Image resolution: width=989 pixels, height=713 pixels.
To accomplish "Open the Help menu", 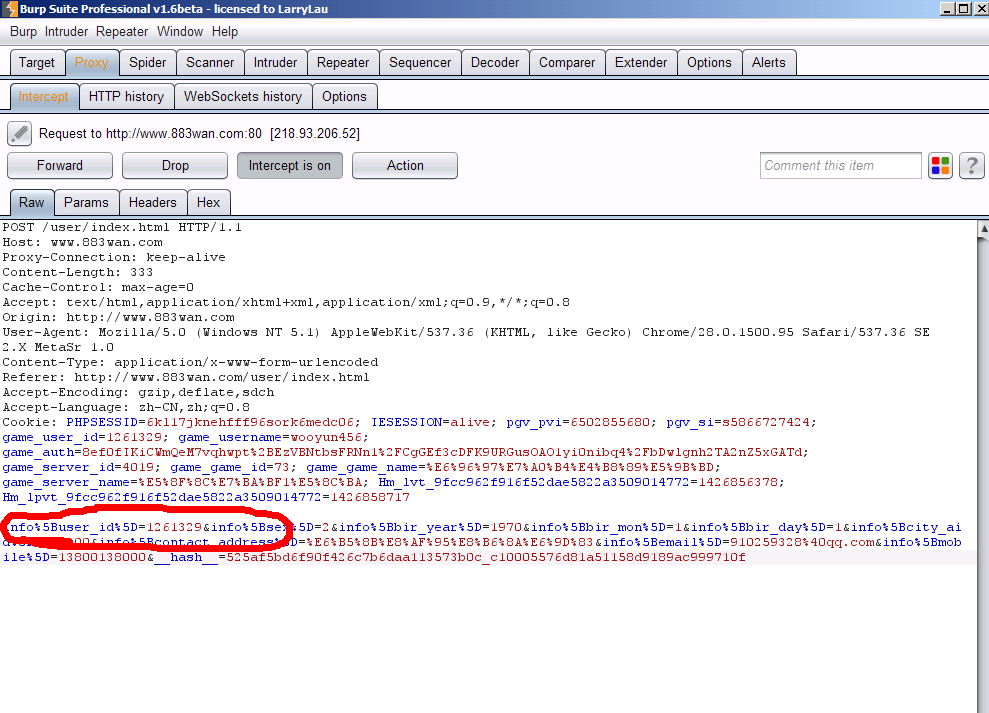I will pos(225,32).
